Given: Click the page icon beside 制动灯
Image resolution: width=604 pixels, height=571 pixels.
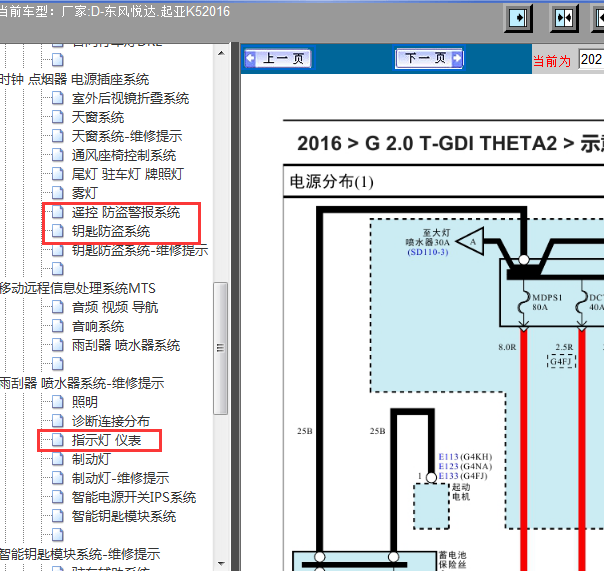Looking at the screenshot, I should 58,458.
